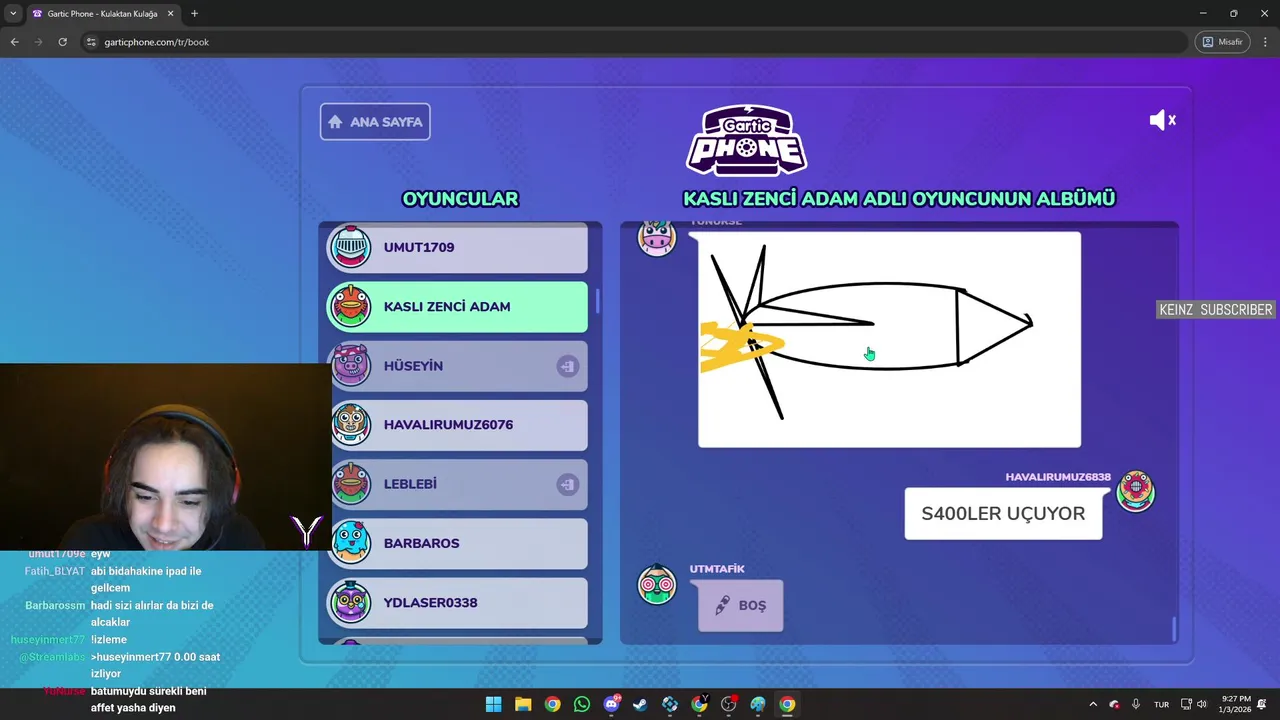Click the active Chrome taskbar icon

click(x=787, y=704)
